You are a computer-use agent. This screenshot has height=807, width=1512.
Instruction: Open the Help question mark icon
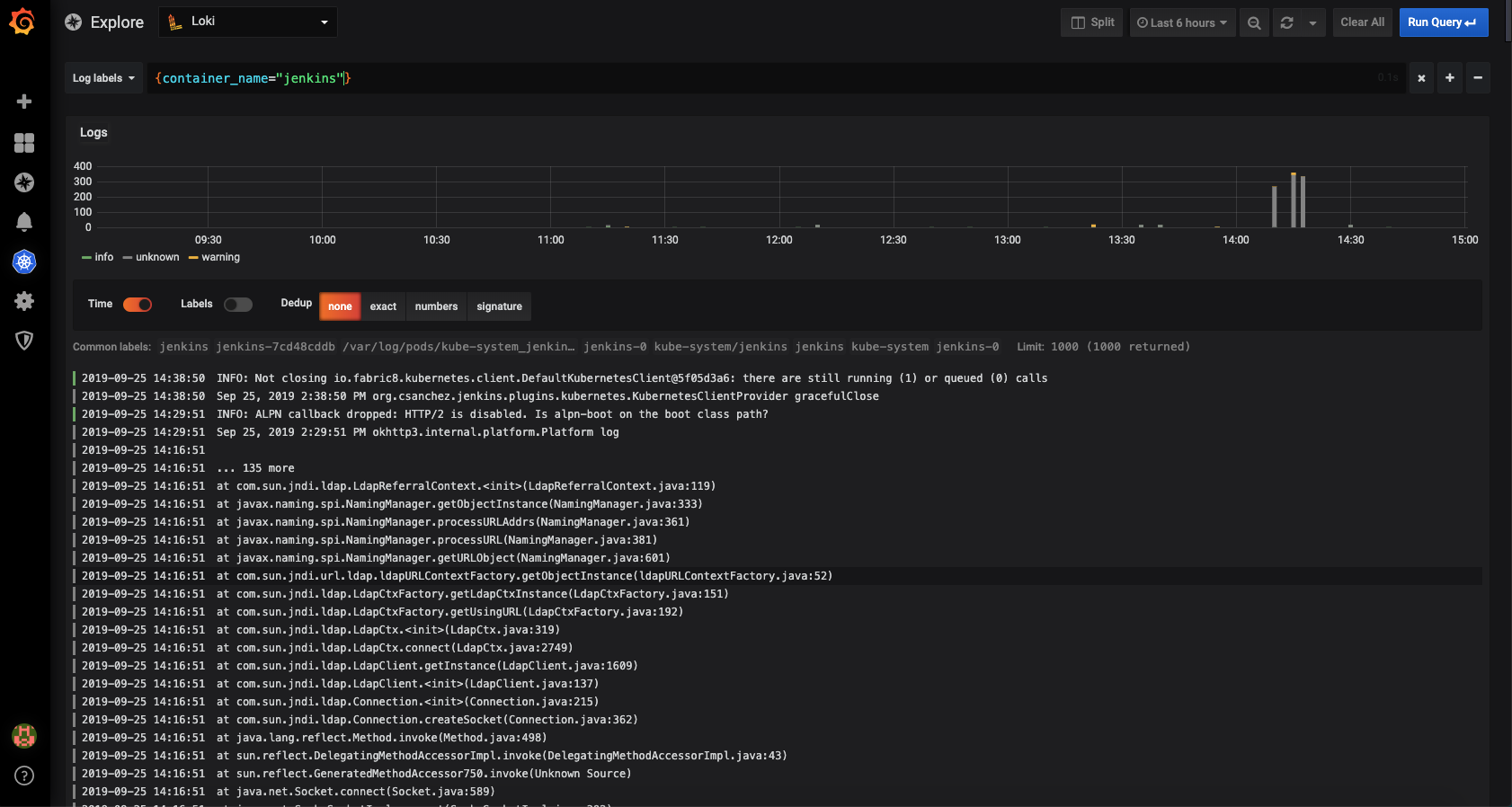pos(24,776)
